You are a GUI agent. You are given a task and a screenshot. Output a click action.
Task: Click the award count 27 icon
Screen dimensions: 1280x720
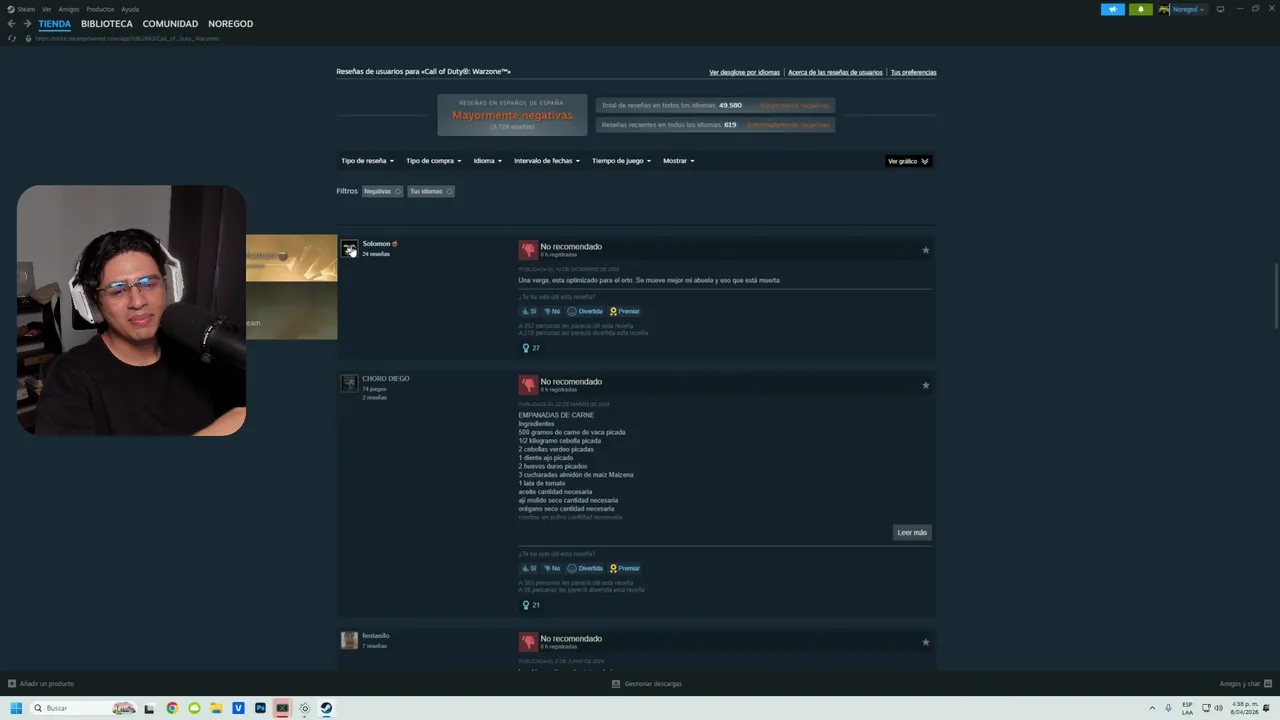pos(531,348)
